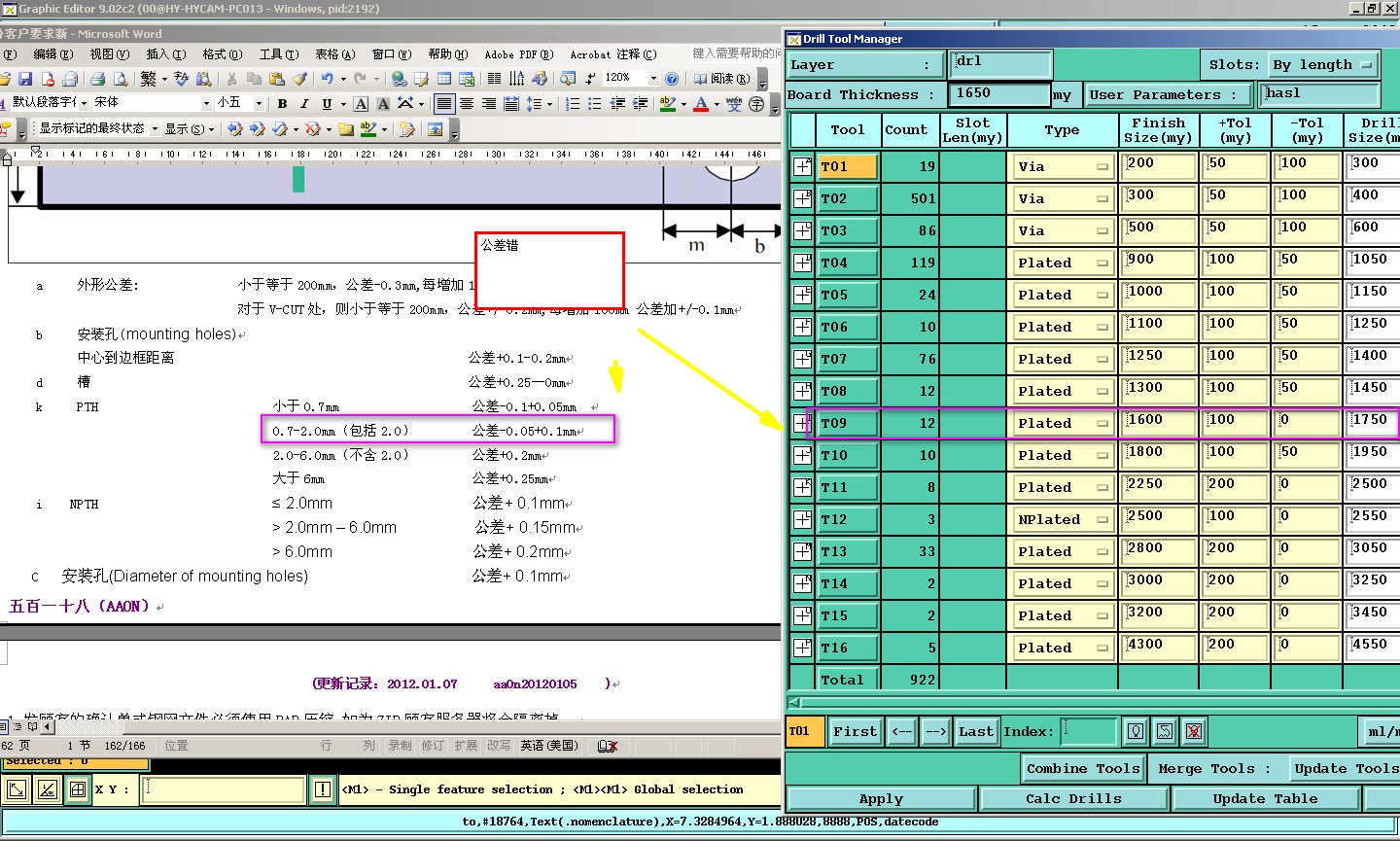This screenshot has width=1400, height=841.
Task: Click the Paste clipboard icon
Action: click(x=277, y=79)
